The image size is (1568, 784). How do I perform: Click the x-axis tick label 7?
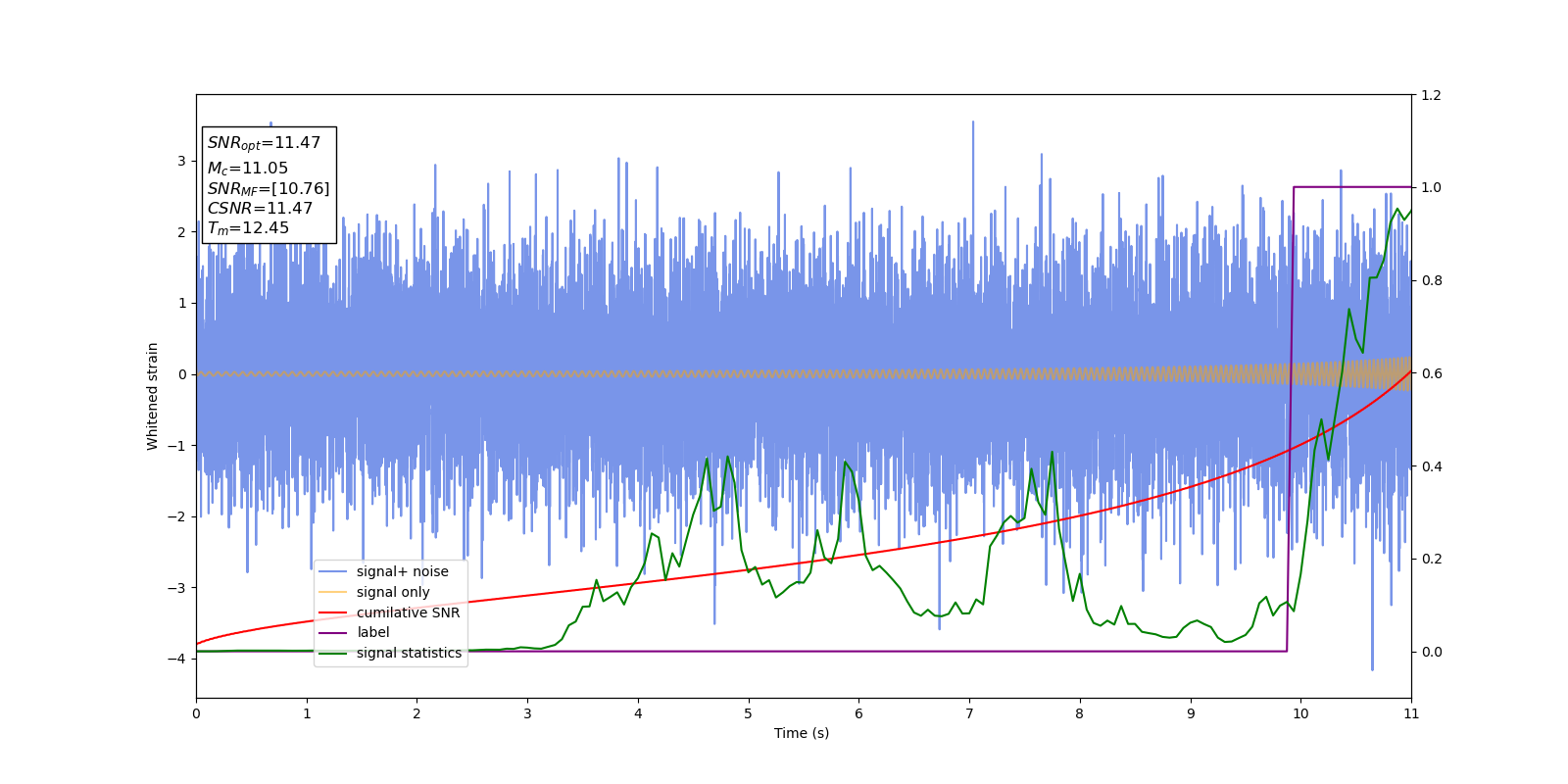pyautogui.click(x=969, y=713)
